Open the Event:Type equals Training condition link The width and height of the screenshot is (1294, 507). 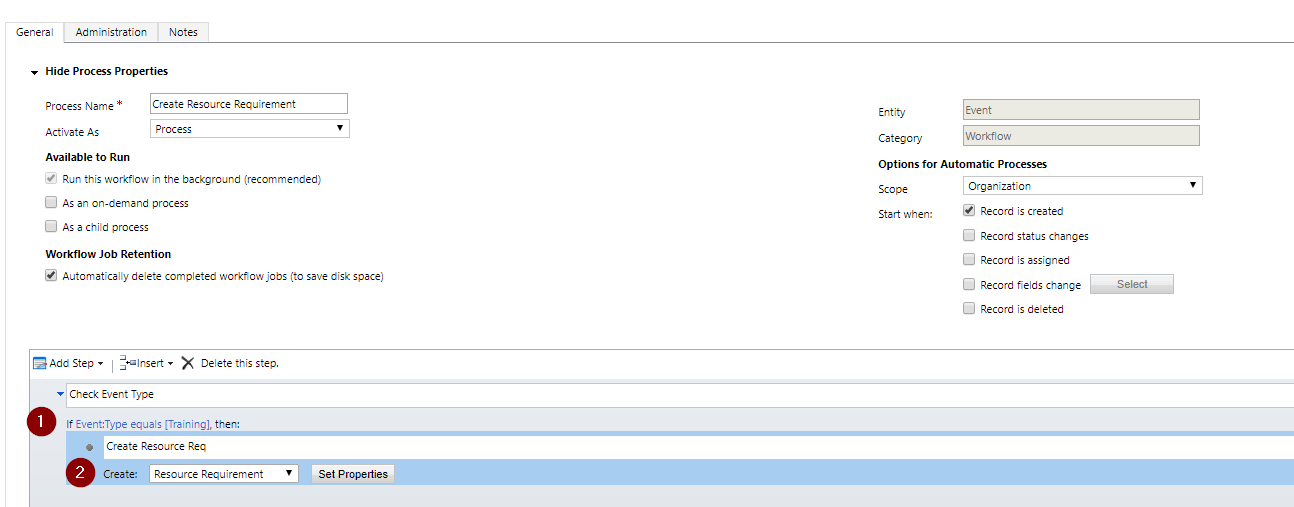(142, 424)
